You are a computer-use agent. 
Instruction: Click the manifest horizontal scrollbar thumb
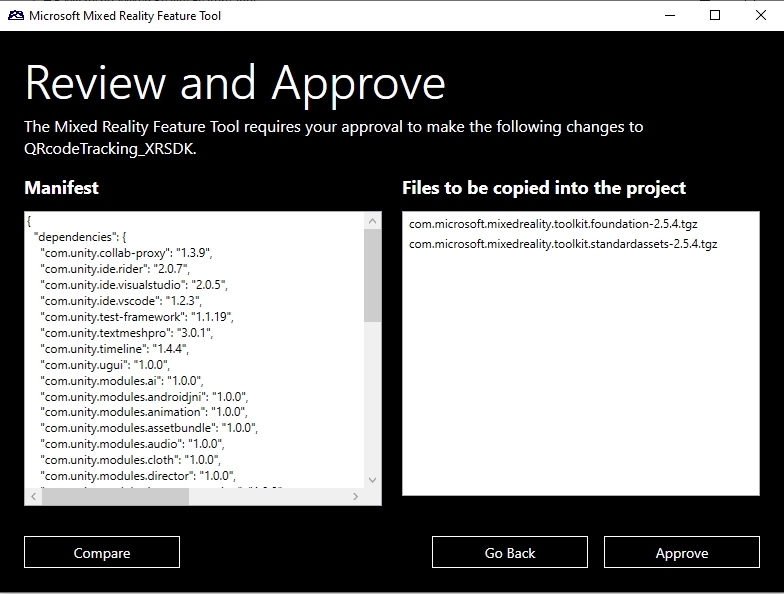116,496
